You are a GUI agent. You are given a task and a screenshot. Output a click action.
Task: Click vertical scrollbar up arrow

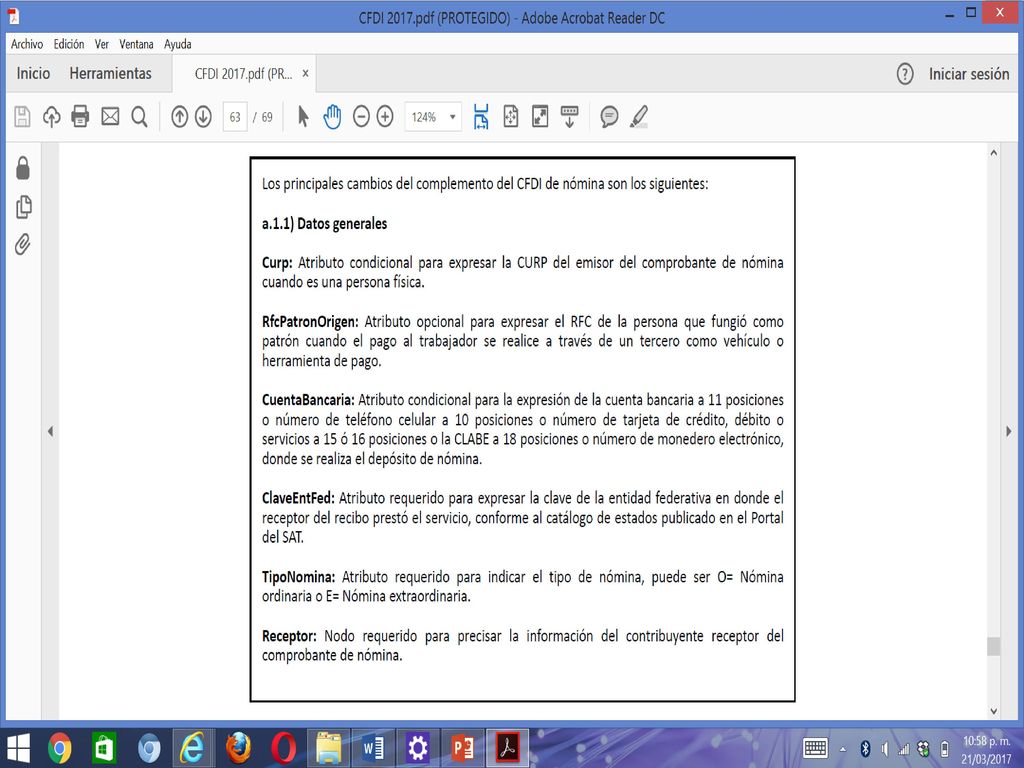[x=993, y=153]
